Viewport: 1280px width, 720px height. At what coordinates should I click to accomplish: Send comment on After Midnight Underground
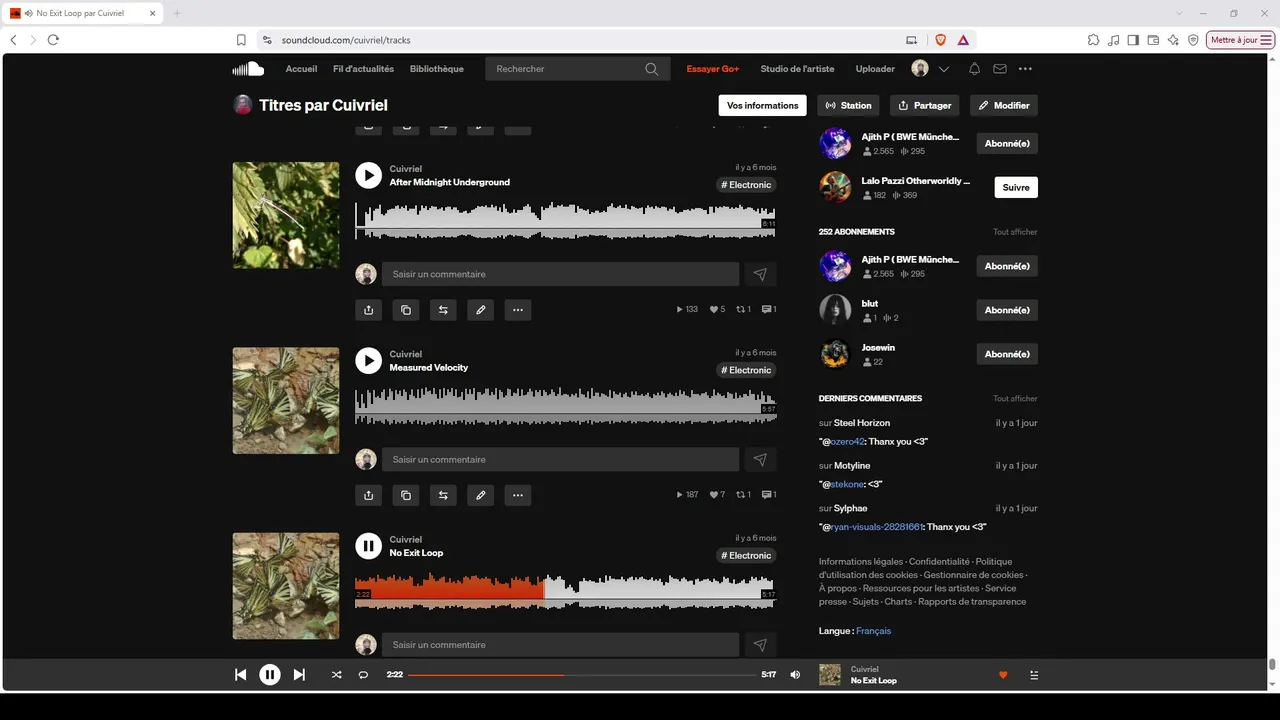[x=760, y=274]
